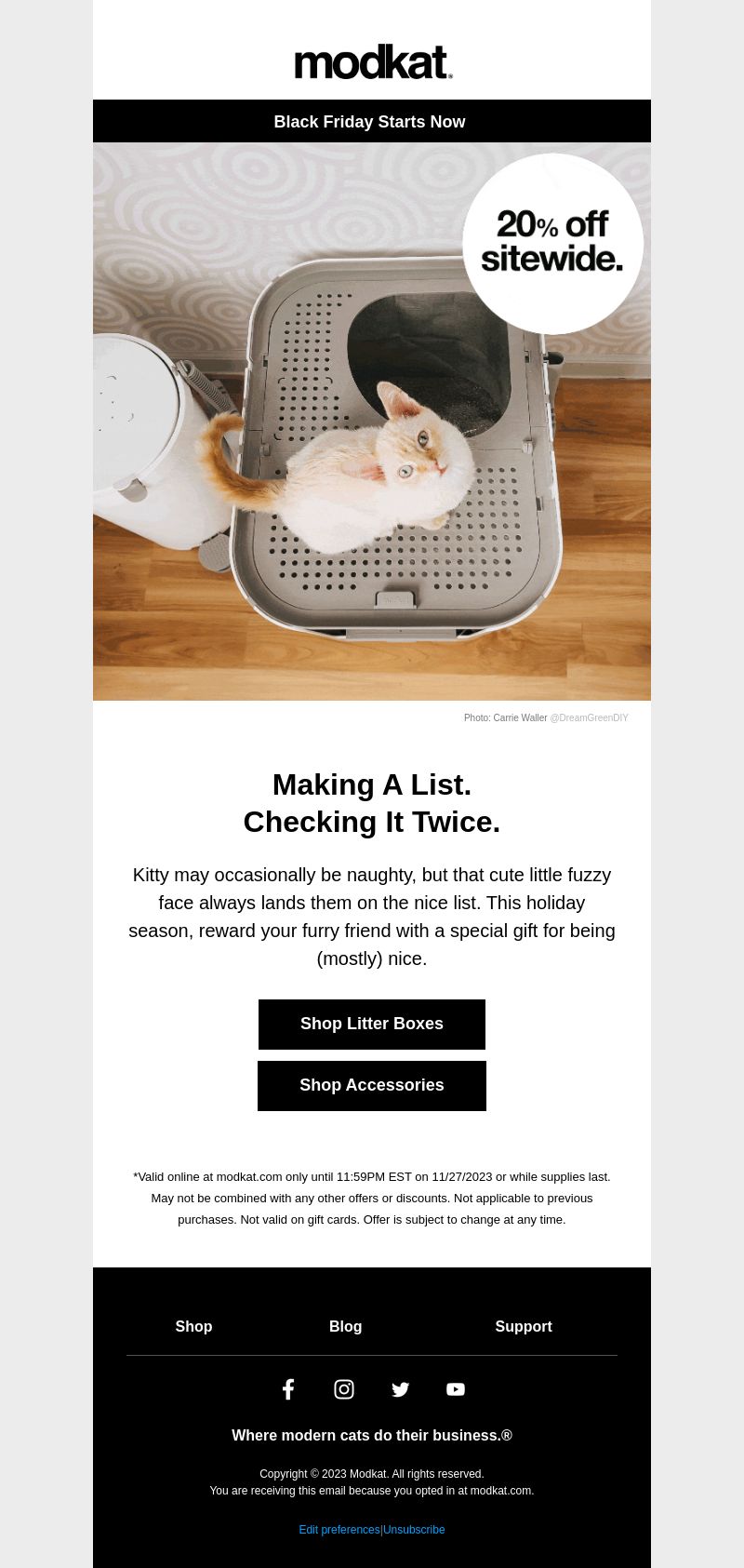Open the Facebook icon in the footer

coord(288,1389)
